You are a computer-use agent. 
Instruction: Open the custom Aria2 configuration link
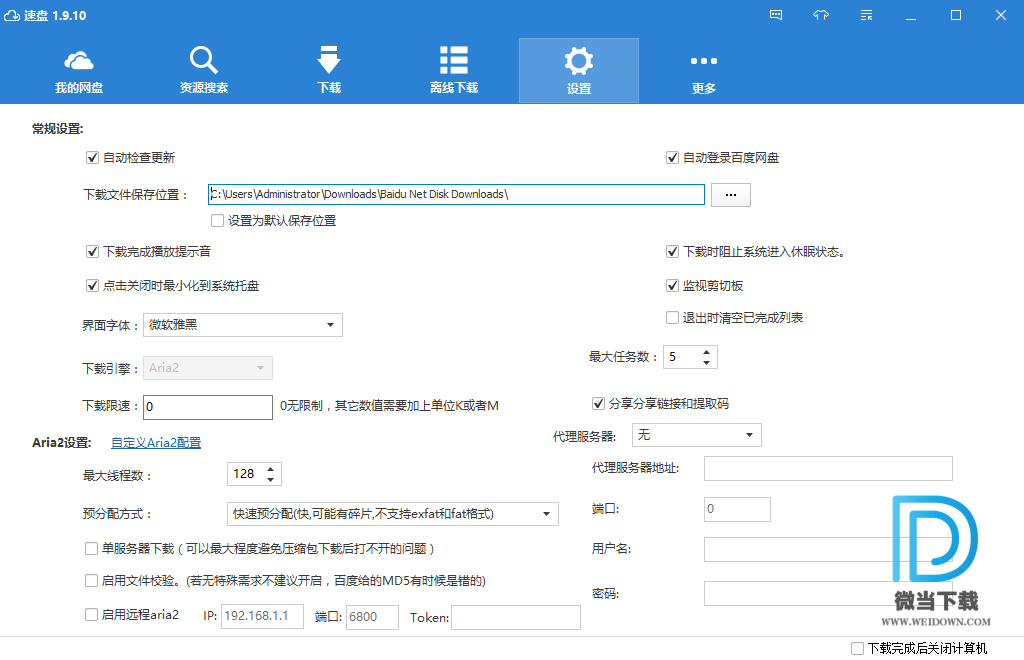click(155, 442)
